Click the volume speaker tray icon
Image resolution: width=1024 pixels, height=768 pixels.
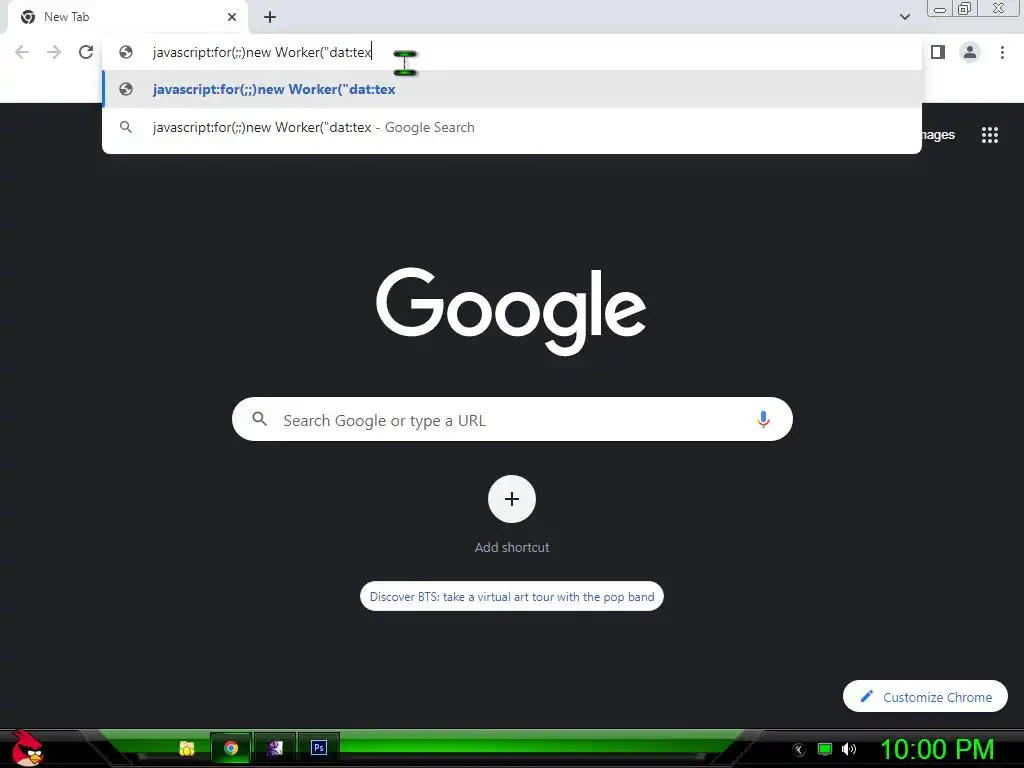pyautogui.click(x=848, y=749)
